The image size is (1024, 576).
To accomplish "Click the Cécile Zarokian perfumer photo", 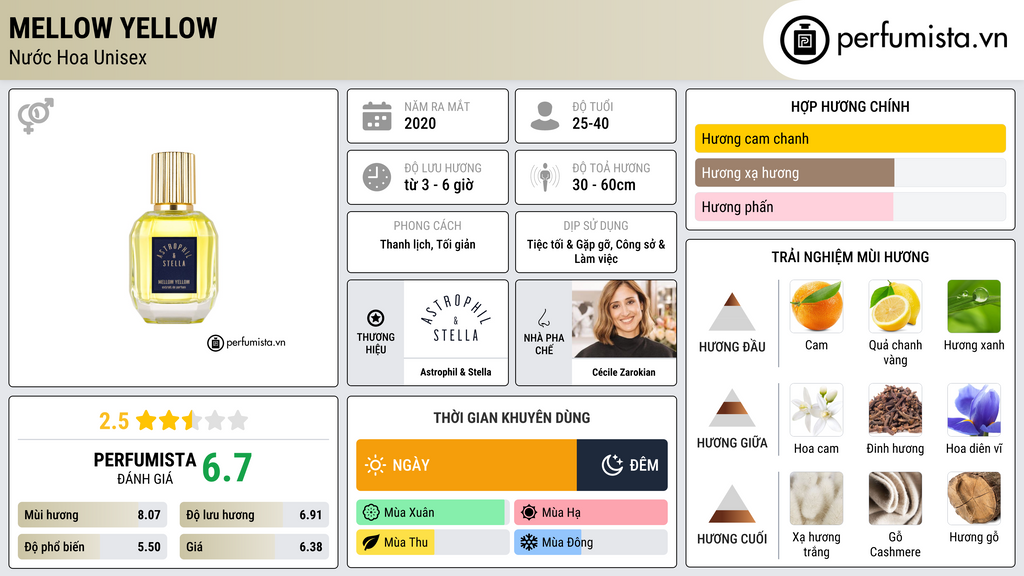I will 624,319.
